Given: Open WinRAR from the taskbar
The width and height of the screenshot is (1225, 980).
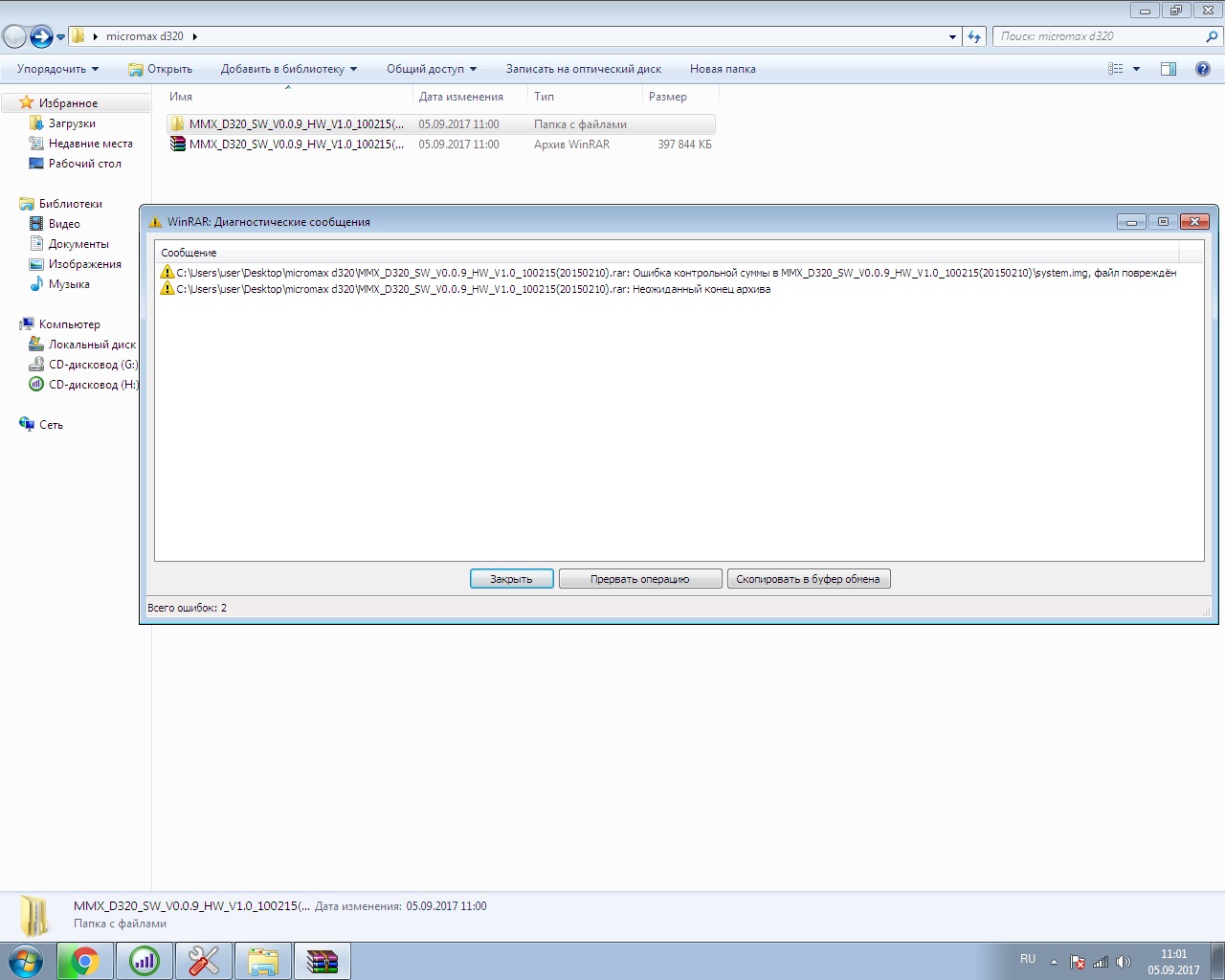Looking at the screenshot, I should pyautogui.click(x=322, y=961).
